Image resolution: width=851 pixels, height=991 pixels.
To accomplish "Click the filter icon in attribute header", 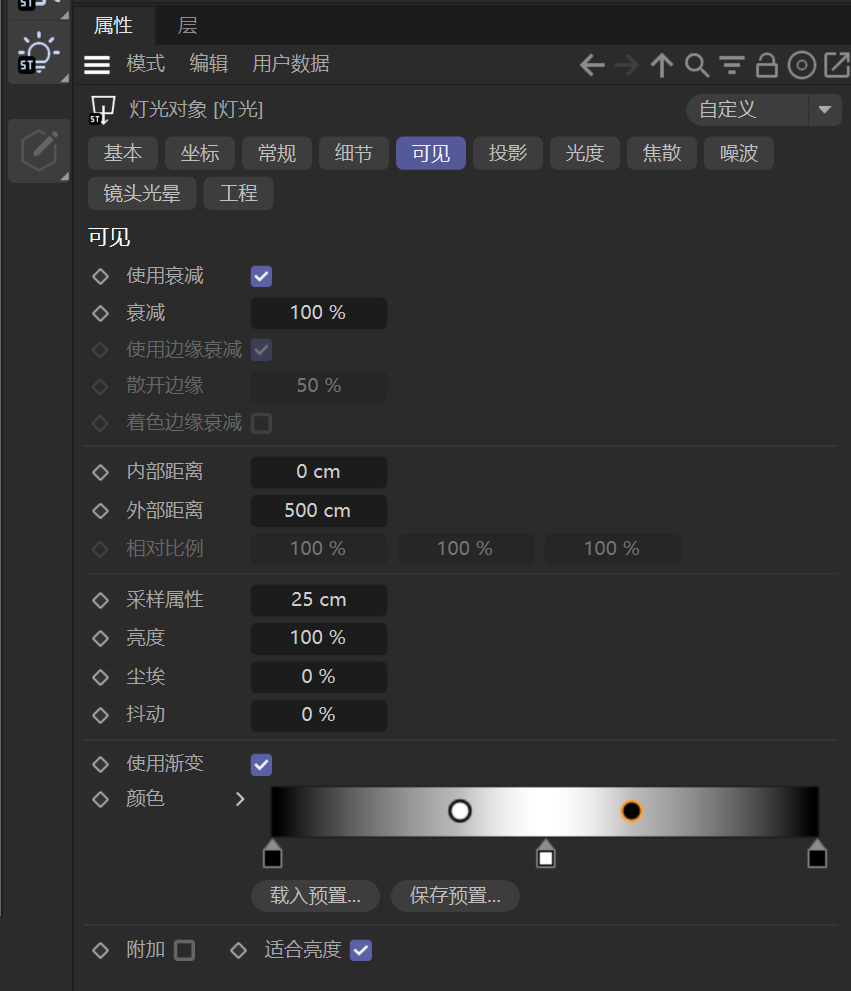I will pyautogui.click(x=732, y=66).
